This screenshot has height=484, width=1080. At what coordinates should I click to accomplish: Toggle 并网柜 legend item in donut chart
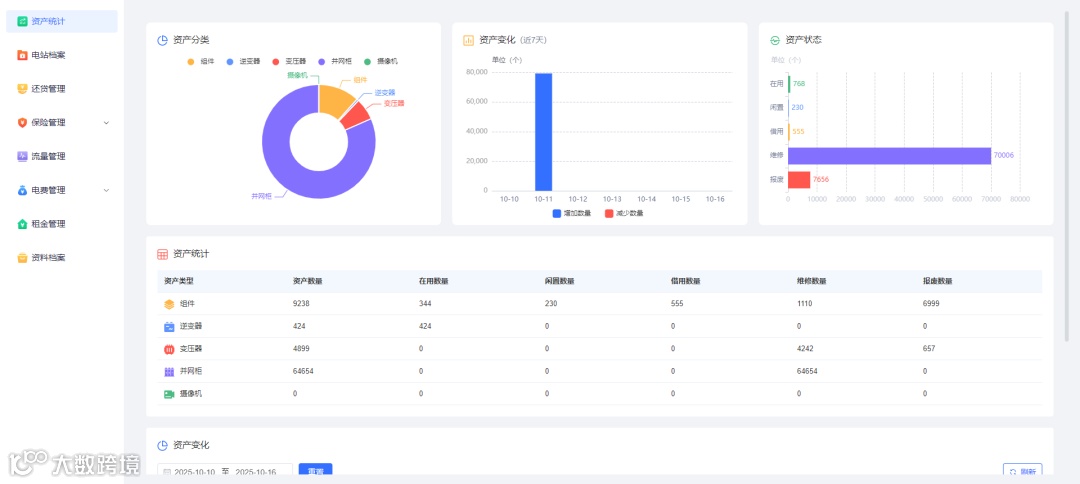pyautogui.click(x=333, y=61)
